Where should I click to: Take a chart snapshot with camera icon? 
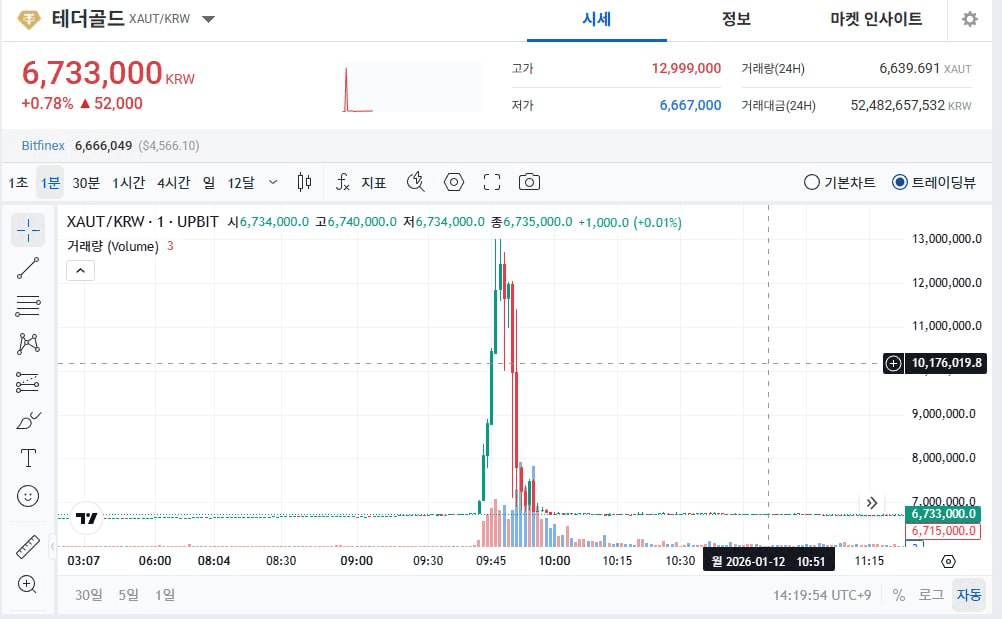[529, 182]
